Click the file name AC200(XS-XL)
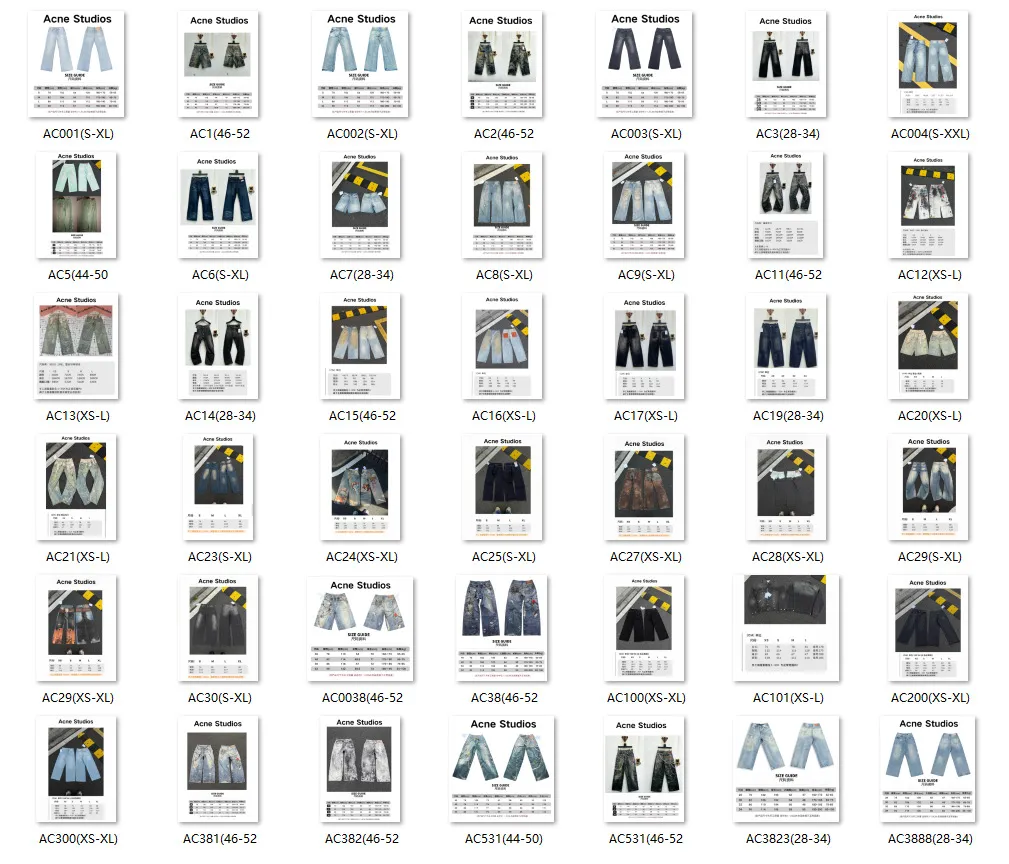 pos(930,697)
